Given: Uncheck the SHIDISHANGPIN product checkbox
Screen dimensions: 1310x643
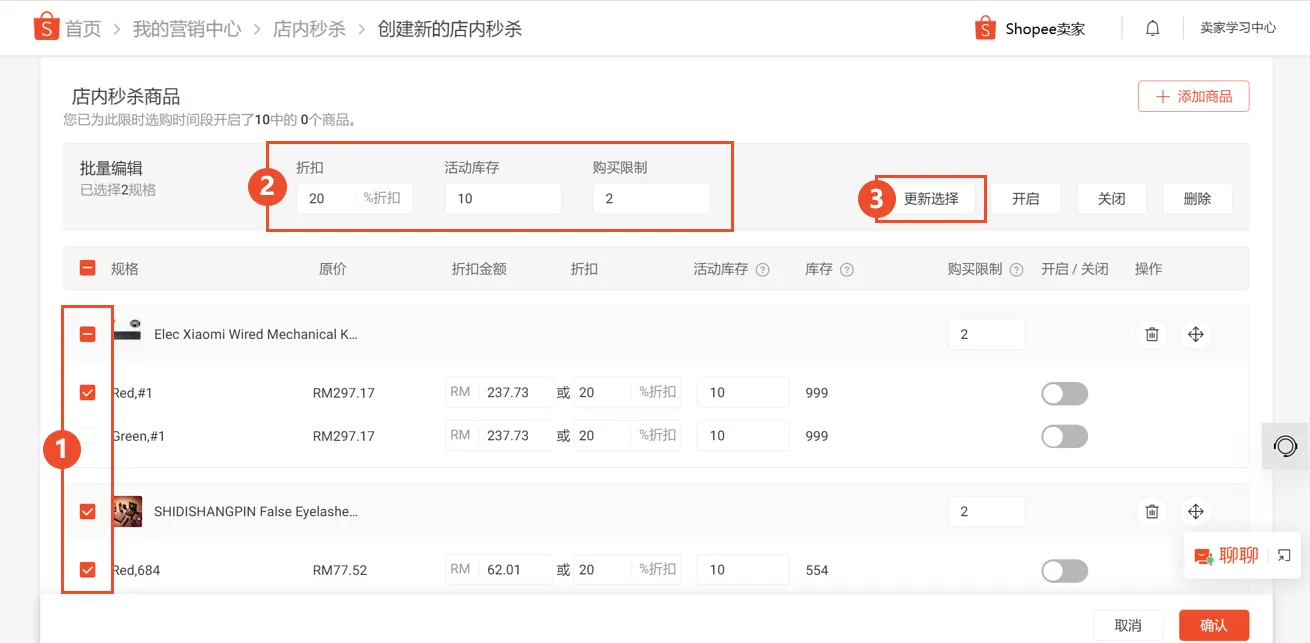Looking at the screenshot, I should (x=87, y=510).
